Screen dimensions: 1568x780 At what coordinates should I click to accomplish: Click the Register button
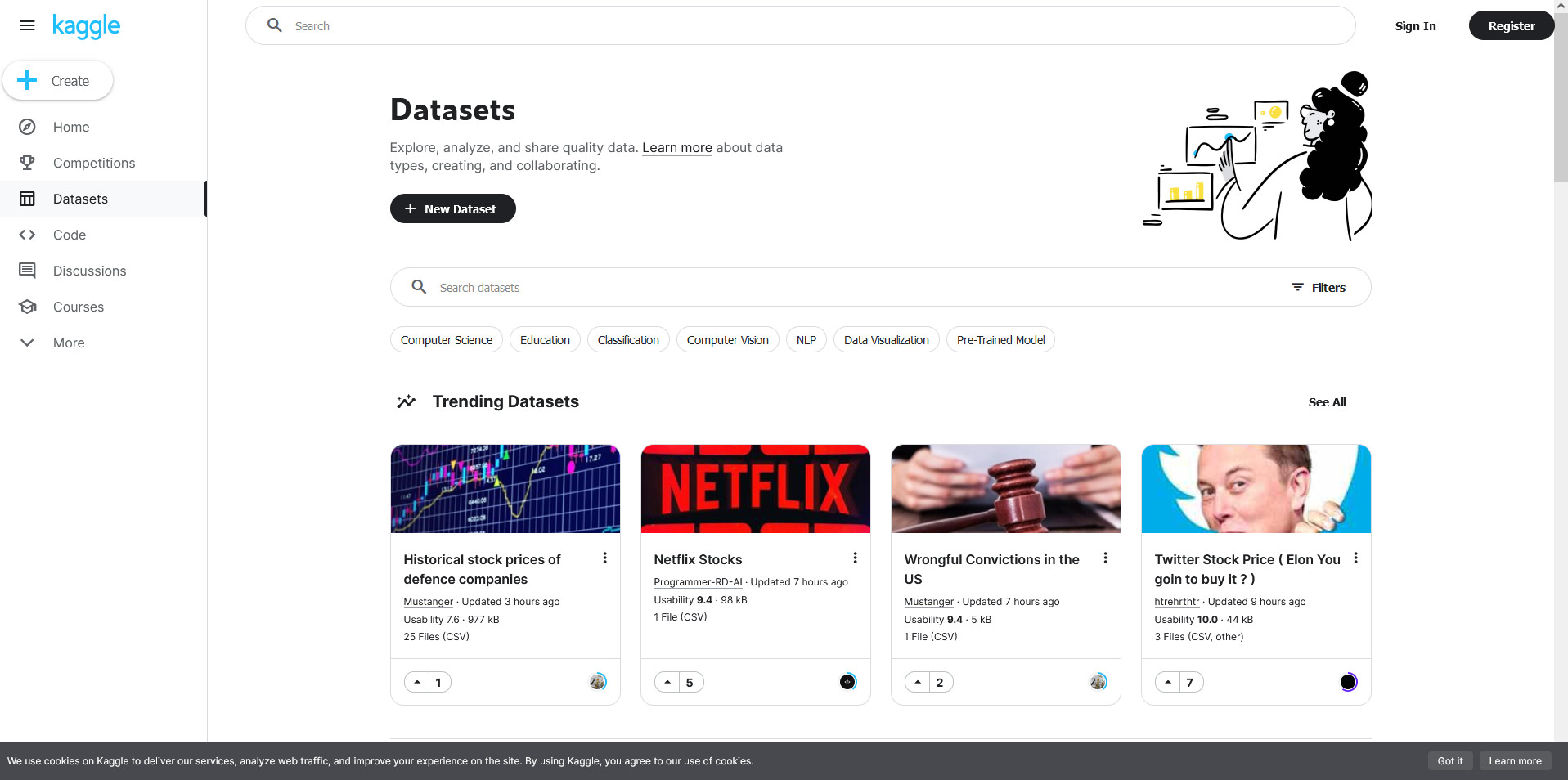(1511, 25)
